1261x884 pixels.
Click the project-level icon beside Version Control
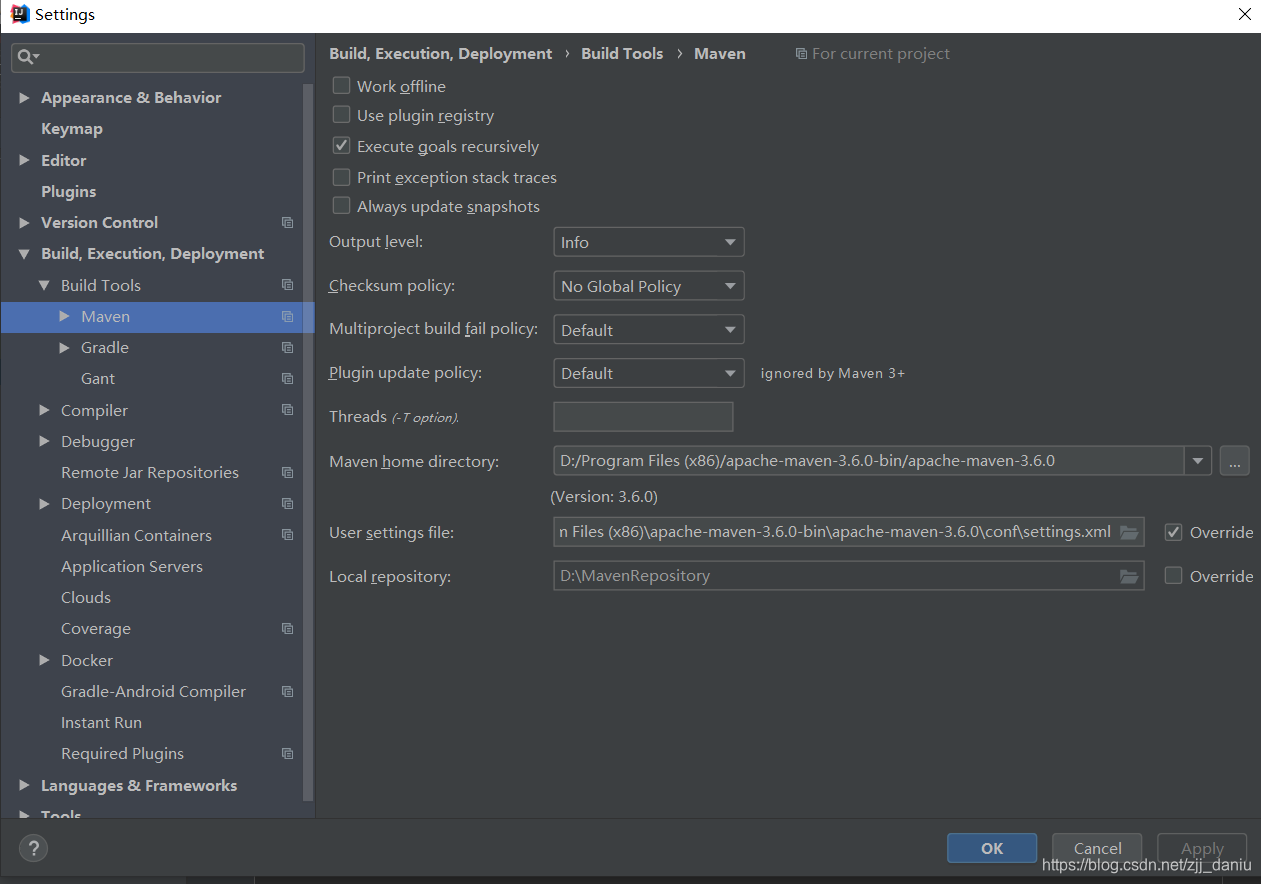click(x=288, y=223)
